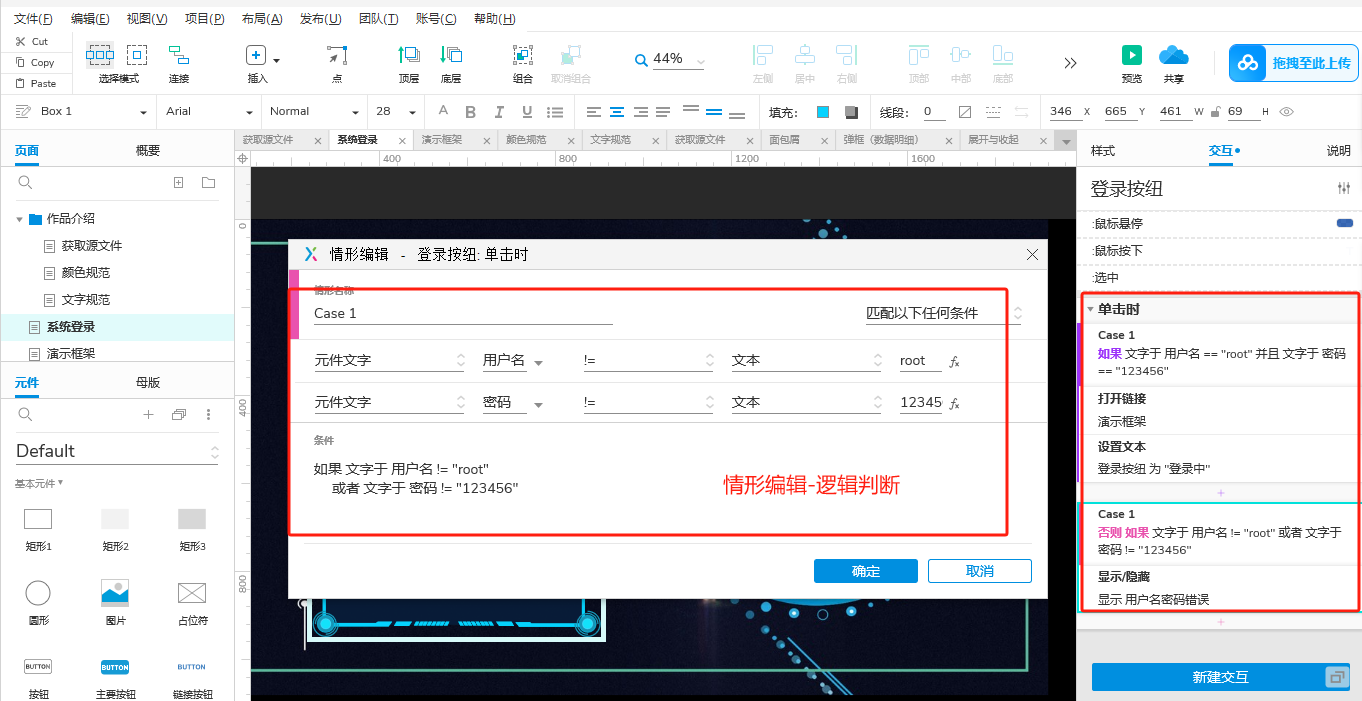Open fx editor for the 123456 value
This screenshot has height=701, width=1362.
(x=954, y=404)
